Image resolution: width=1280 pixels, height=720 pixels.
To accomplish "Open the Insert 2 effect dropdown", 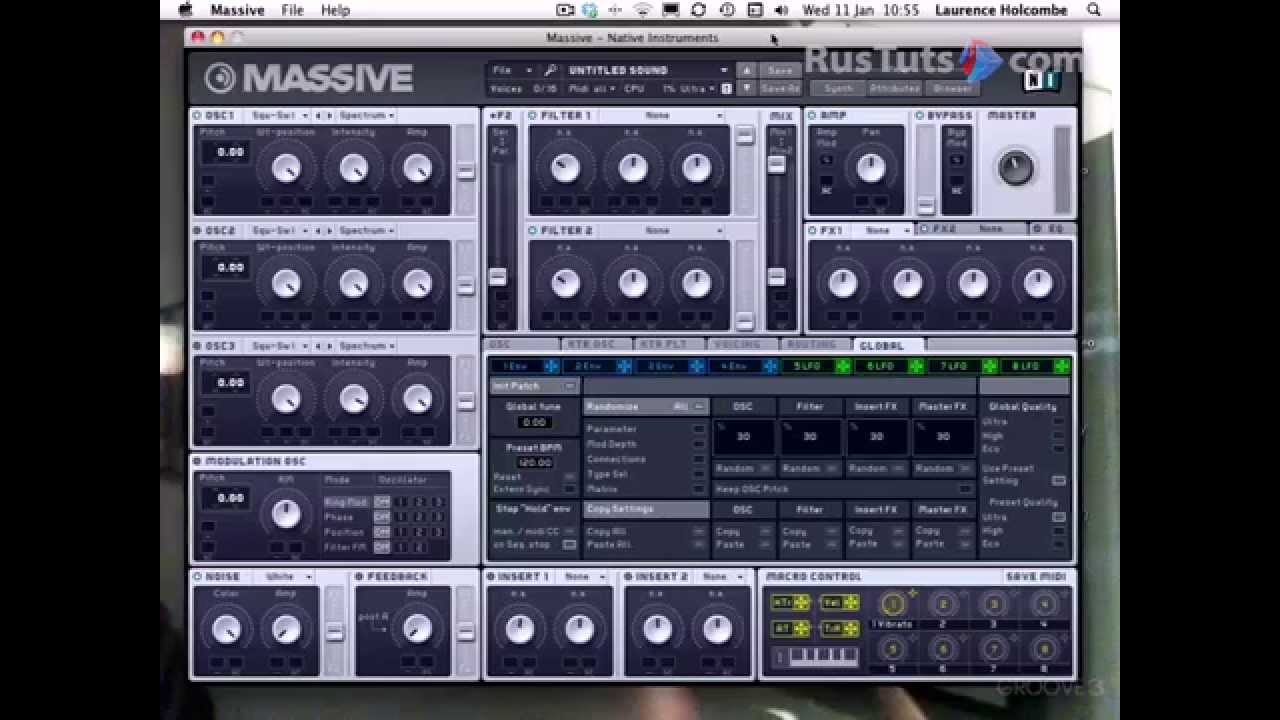I will tap(722, 577).
